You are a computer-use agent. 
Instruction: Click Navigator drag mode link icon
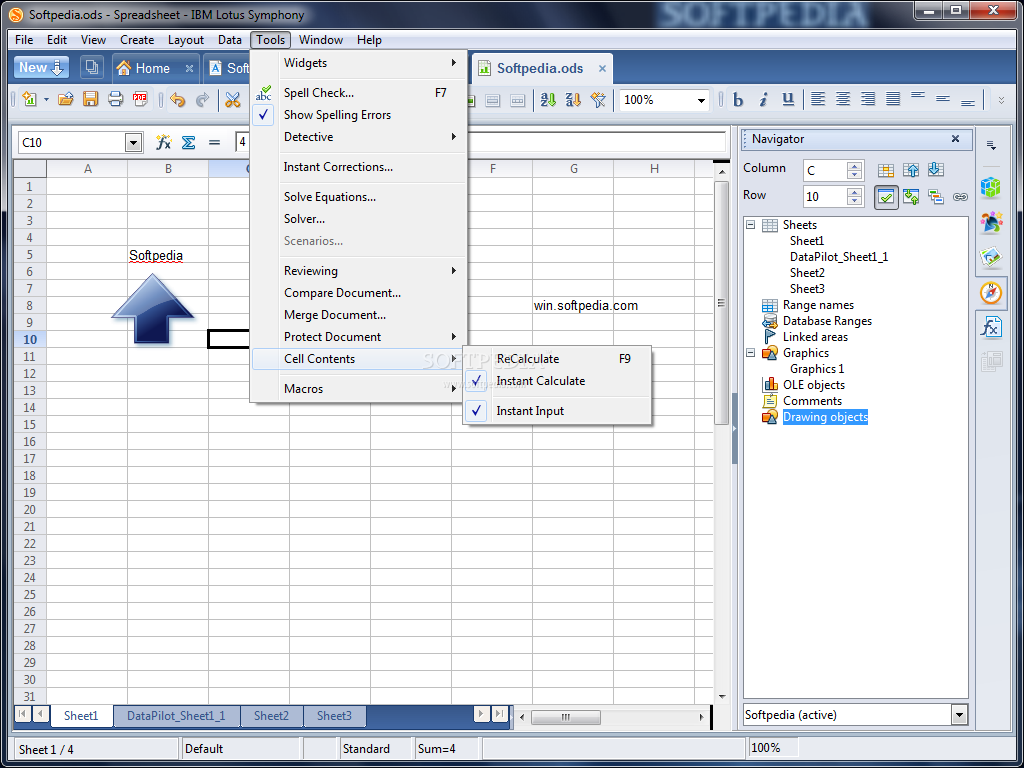pos(960,197)
